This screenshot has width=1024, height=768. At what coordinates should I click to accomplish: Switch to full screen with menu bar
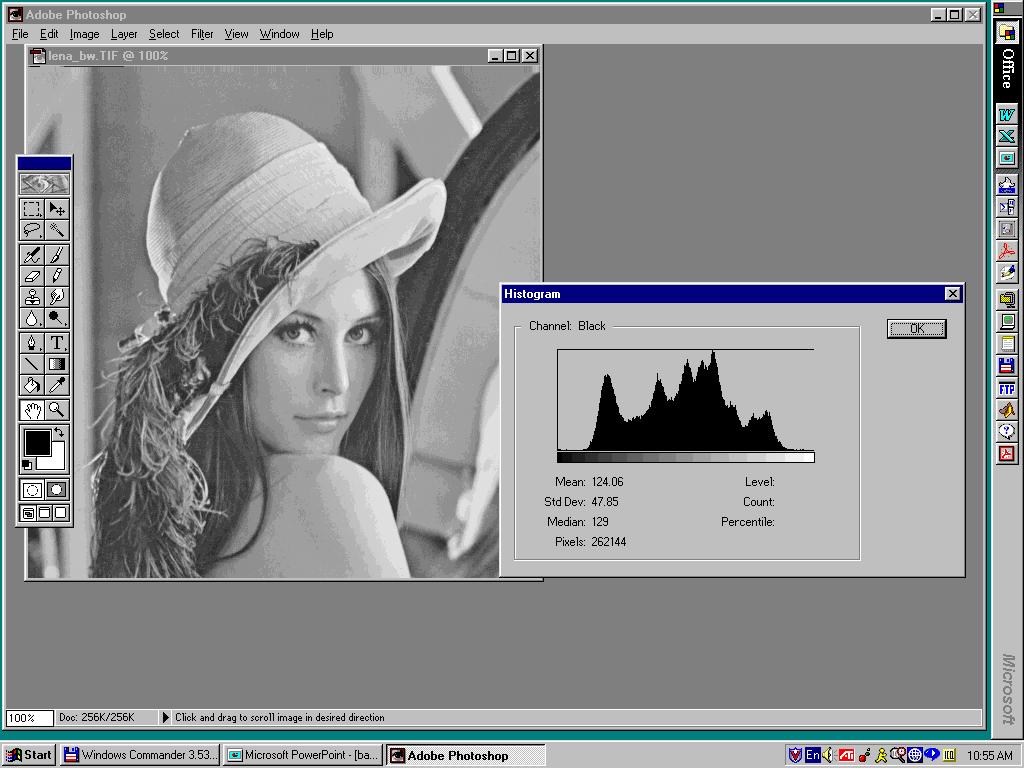tap(44, 513)
